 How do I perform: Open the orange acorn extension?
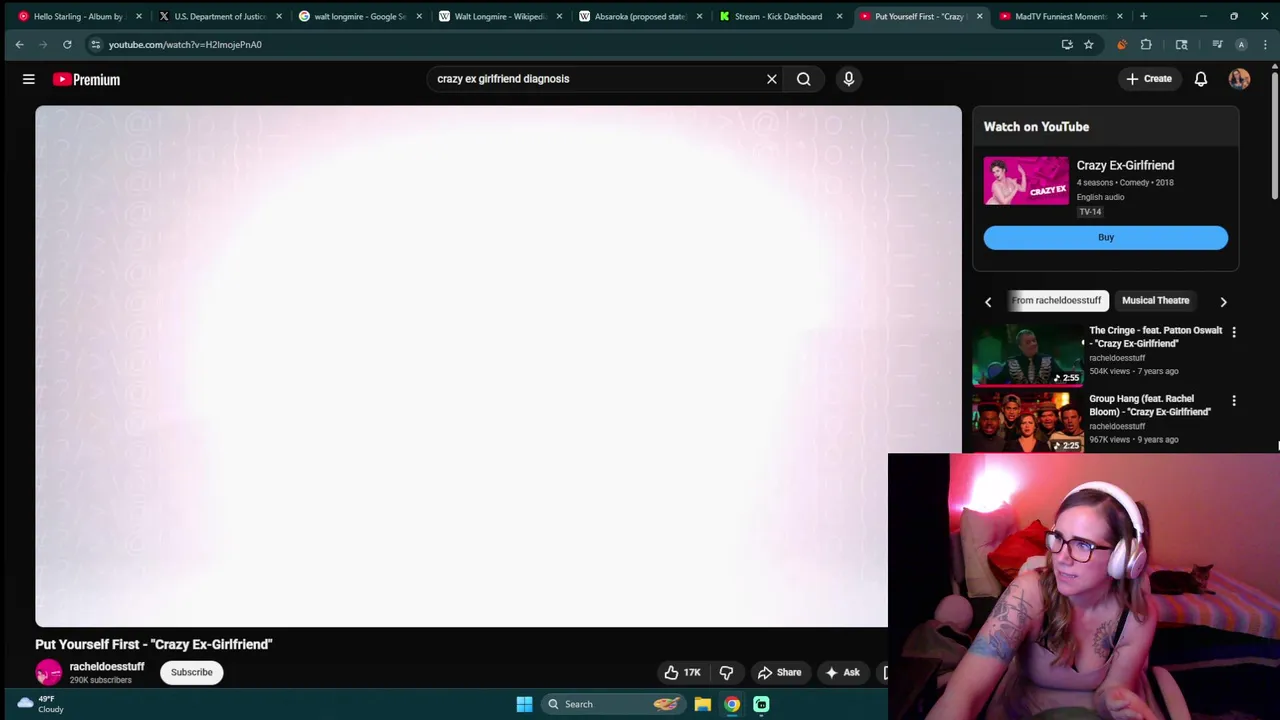[1122, 44]
